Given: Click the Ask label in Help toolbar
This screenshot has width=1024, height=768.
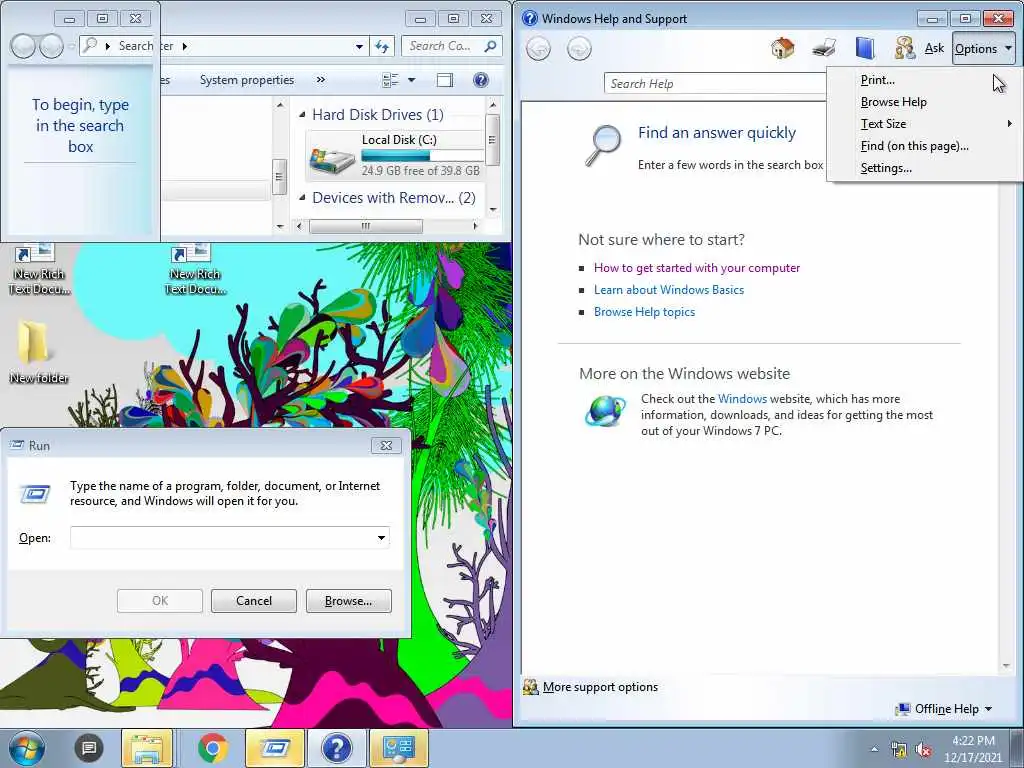Looking at the screenshot, I should [935, 48].
